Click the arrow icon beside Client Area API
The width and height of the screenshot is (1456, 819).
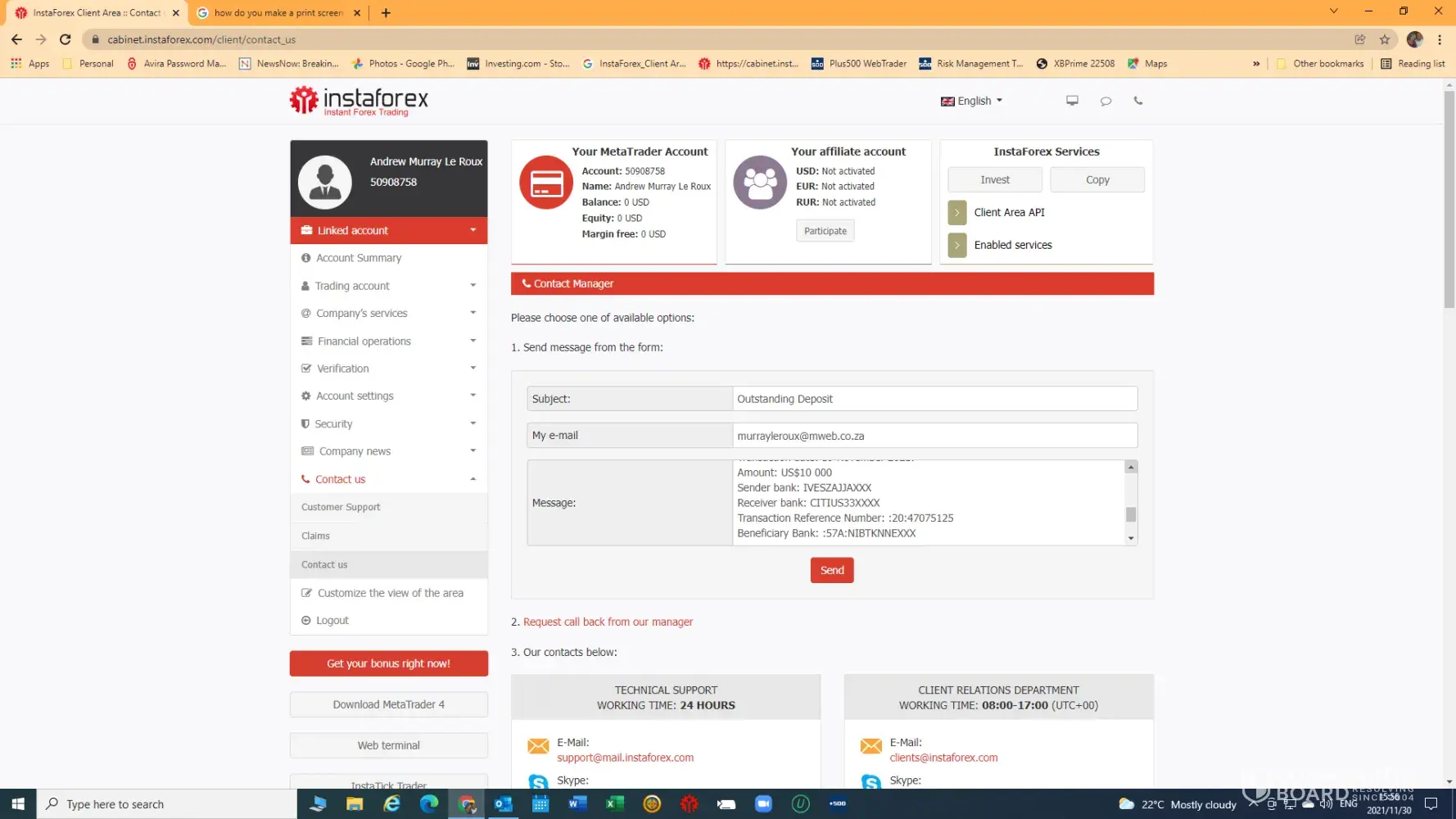pos(956,213)
